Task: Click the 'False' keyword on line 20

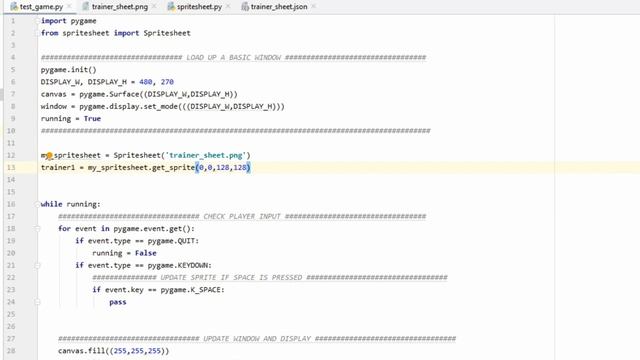Action: tap(146, 253)
